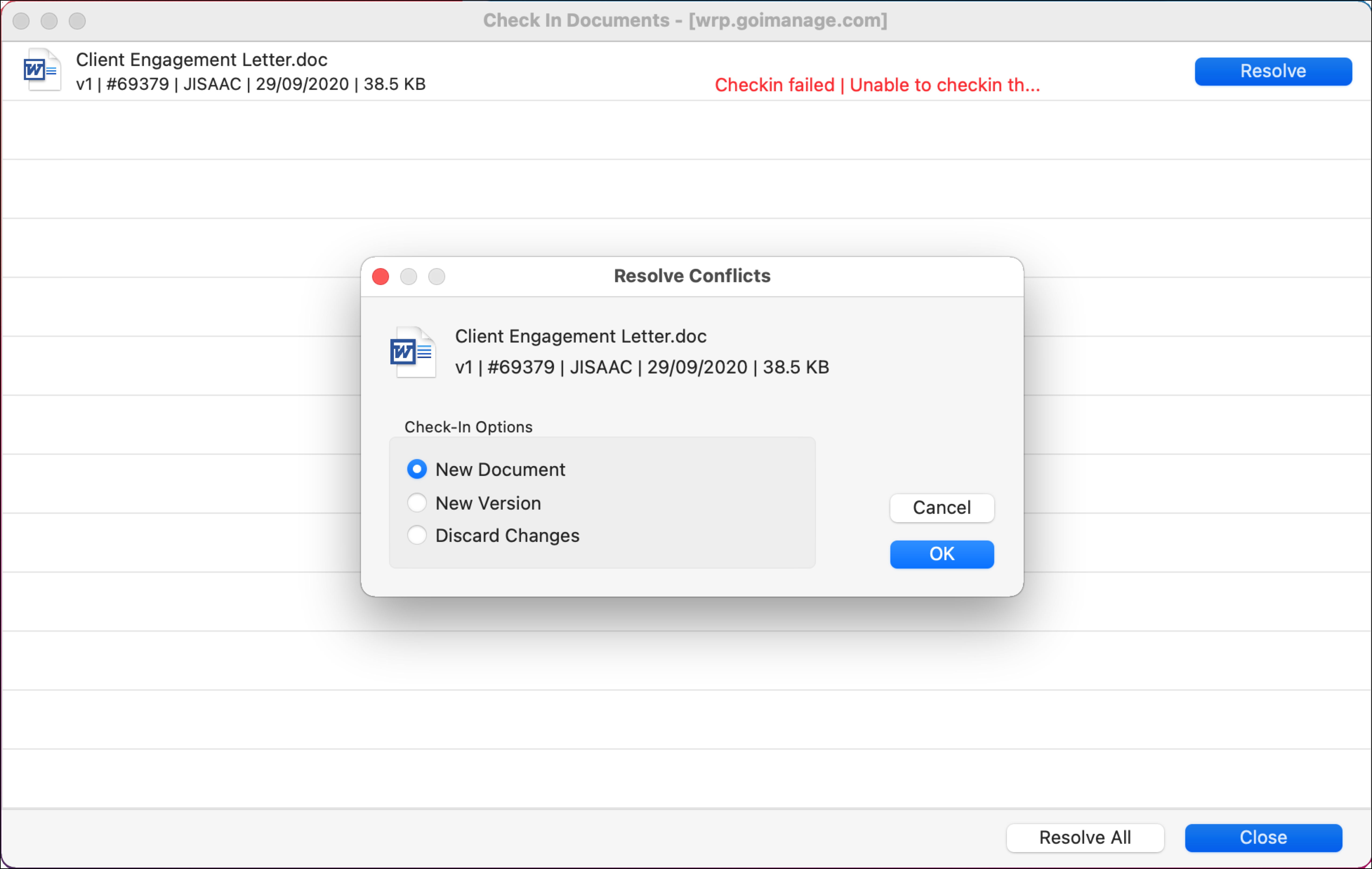Click the Check In Documents window title
This screenshot has width=1372, height=869.
pos(685,21)
